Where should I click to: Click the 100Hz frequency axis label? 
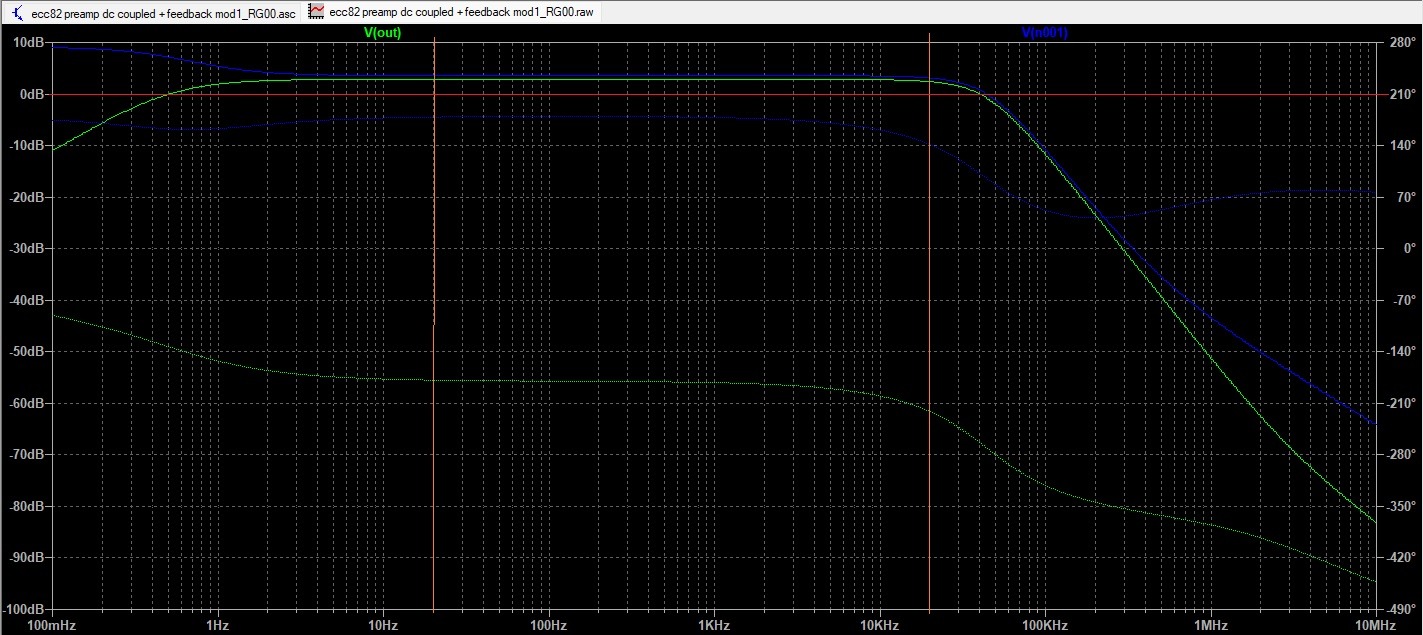(x=548, y=624)
